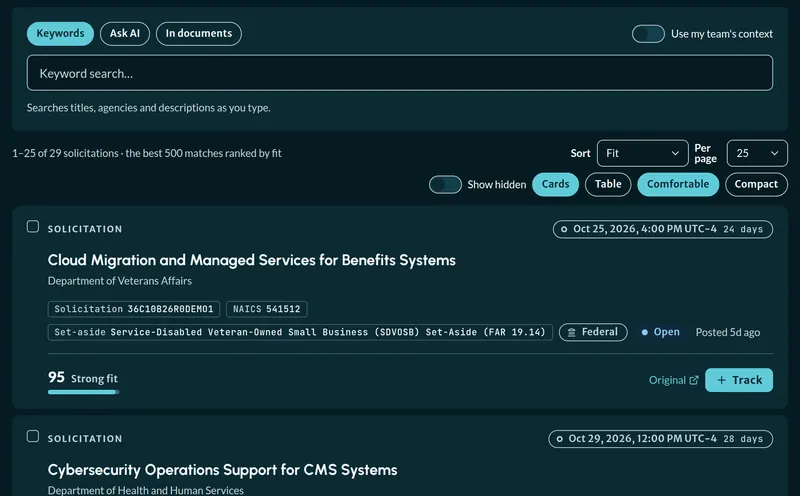Open Cloud Migration and Managed Services title
Viewport: 800px width, 496px height.
point(252,260)
